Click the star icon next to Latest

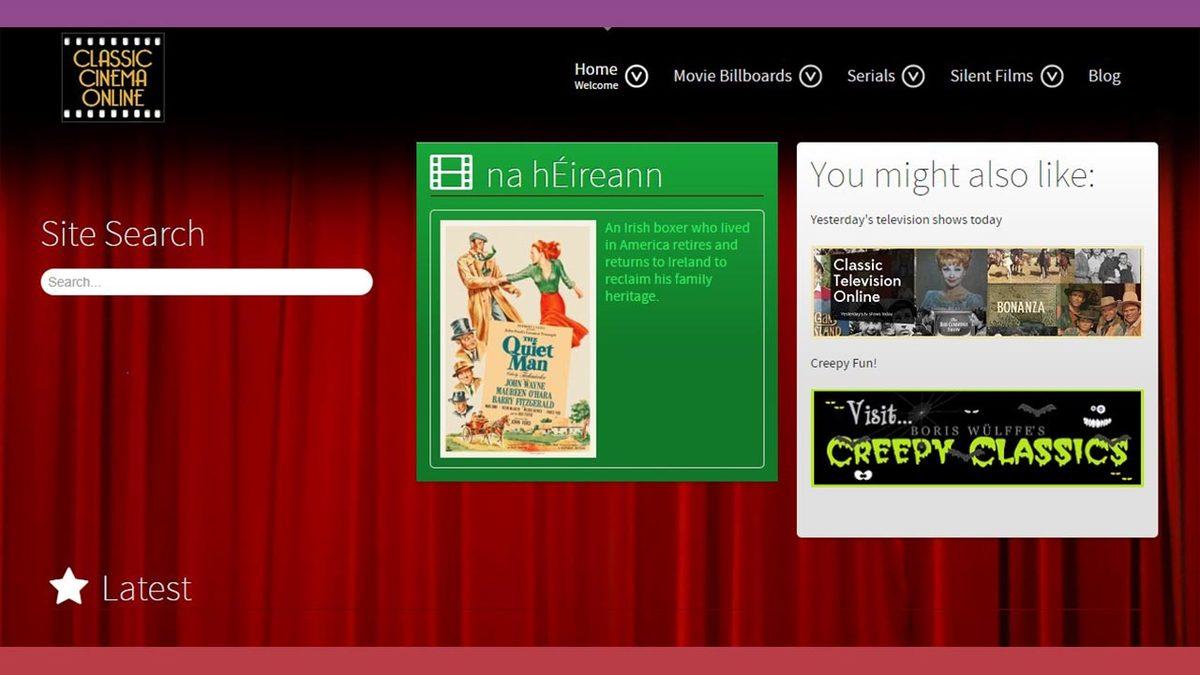66,588
